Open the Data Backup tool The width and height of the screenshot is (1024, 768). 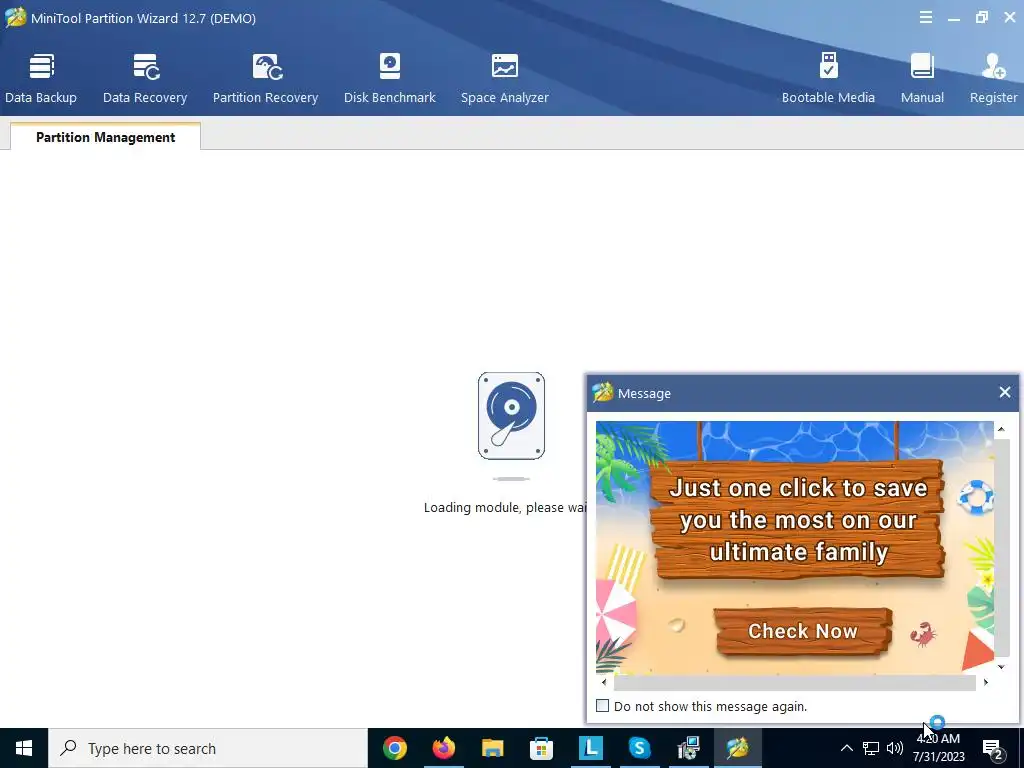(x=40, y=78)
